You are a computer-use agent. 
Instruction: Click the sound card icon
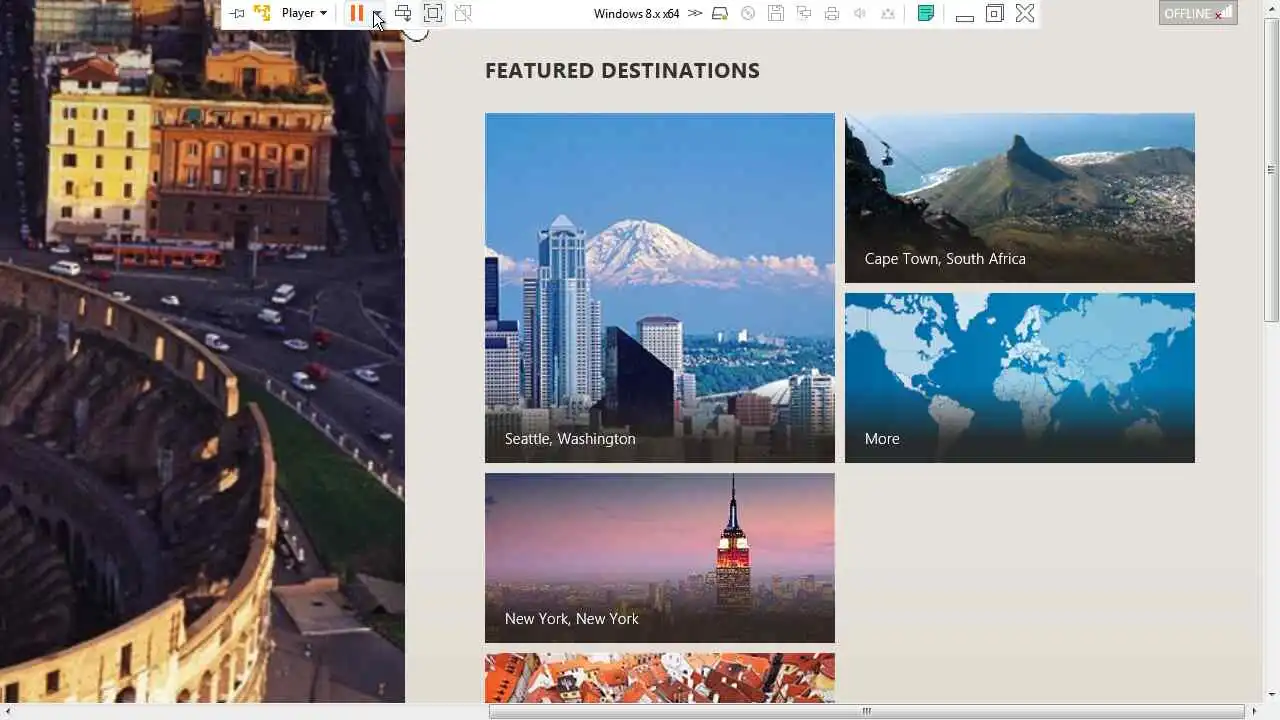[x=860, y=13]
